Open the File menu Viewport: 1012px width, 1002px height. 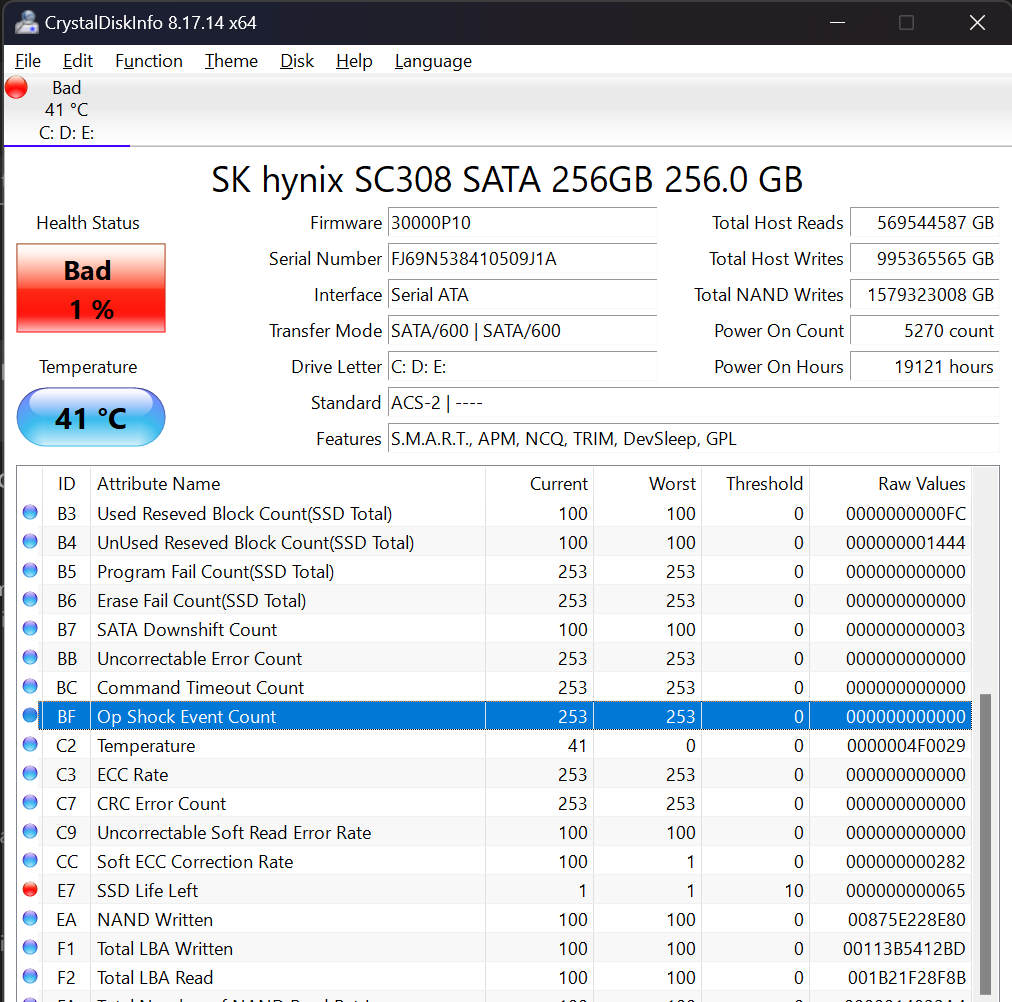pos(28,61)
